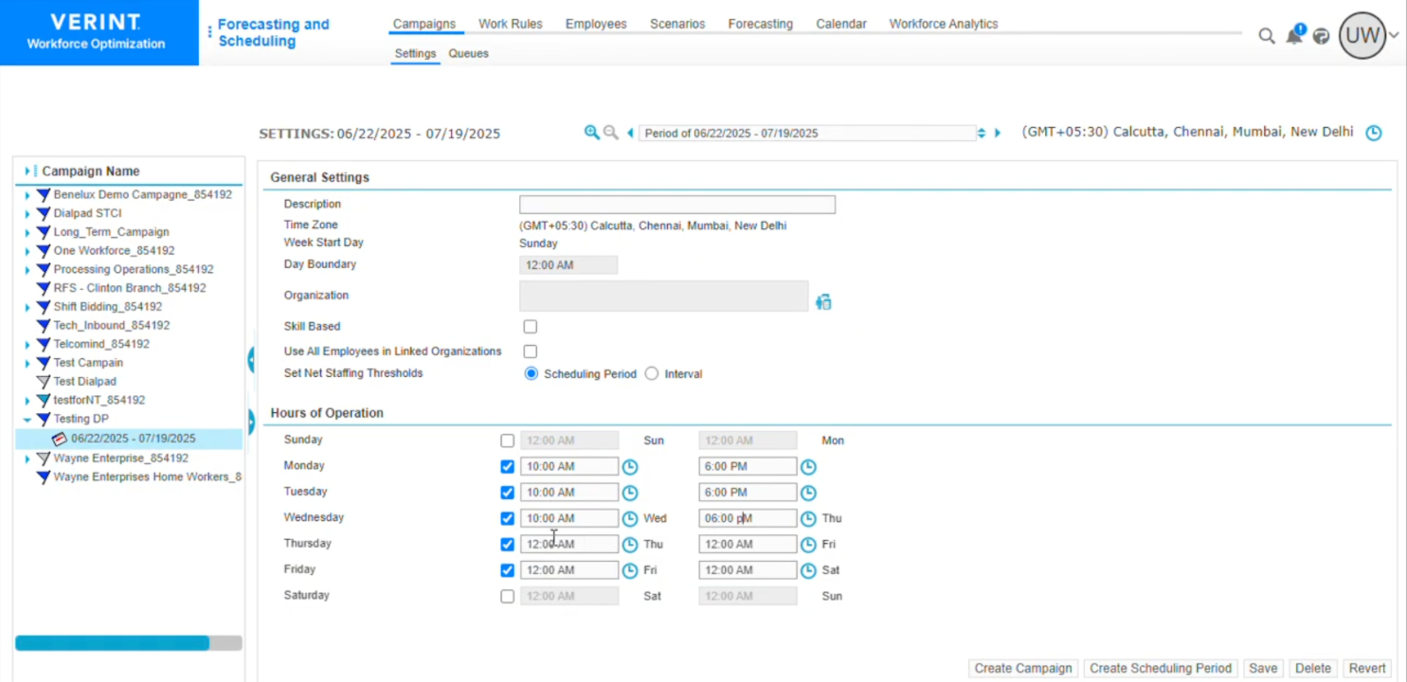Uncheck the Friday hours checkbox
This screenshot has width=1407, height=682.
pos(507,571)
